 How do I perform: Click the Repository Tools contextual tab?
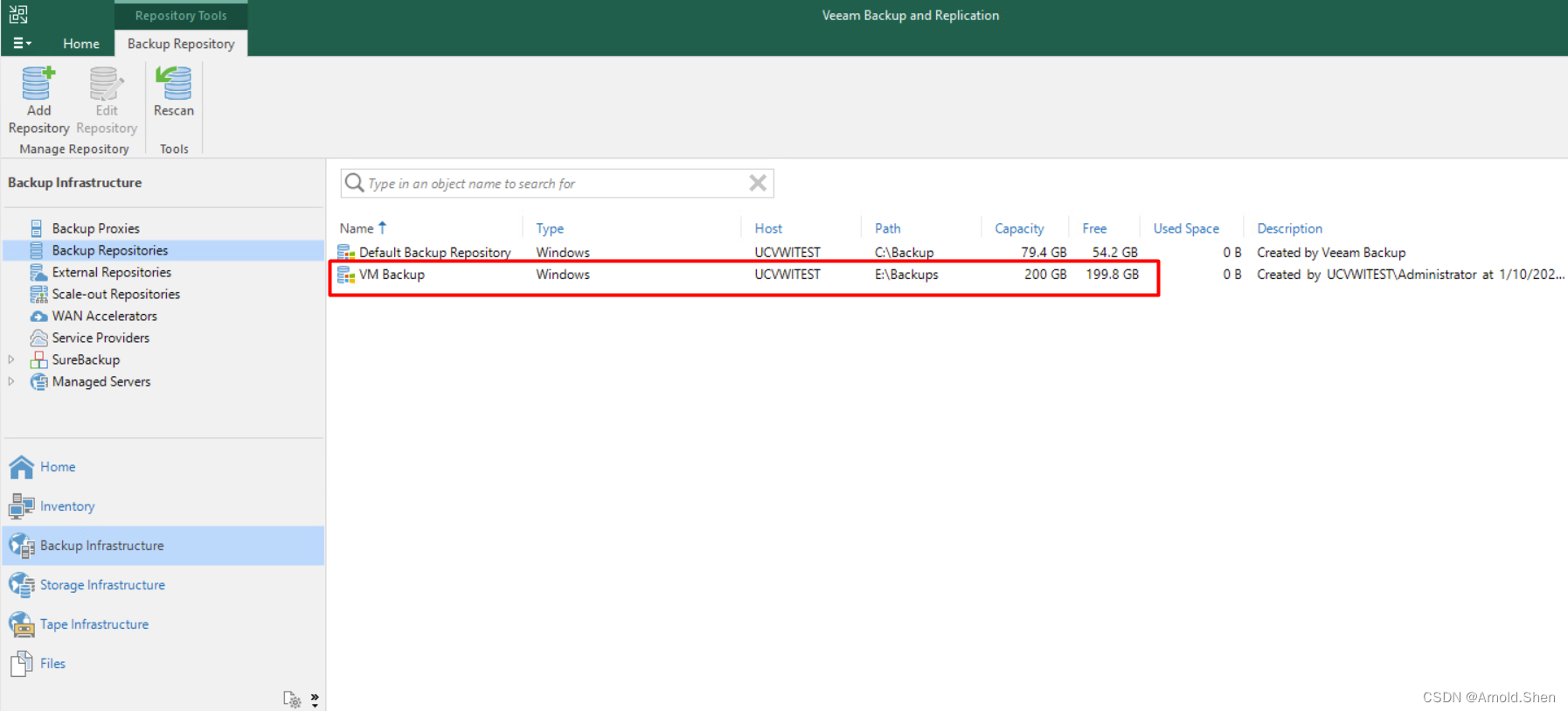tap(181, 15)
